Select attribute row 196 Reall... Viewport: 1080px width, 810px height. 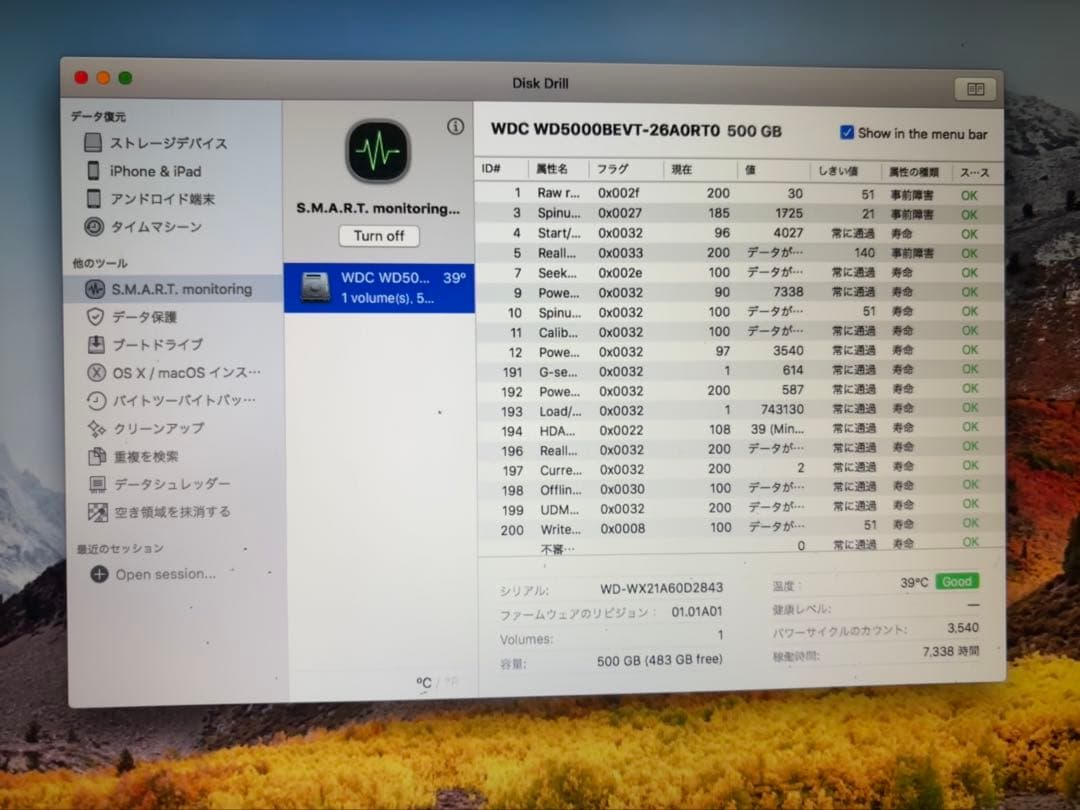(738, 449)
